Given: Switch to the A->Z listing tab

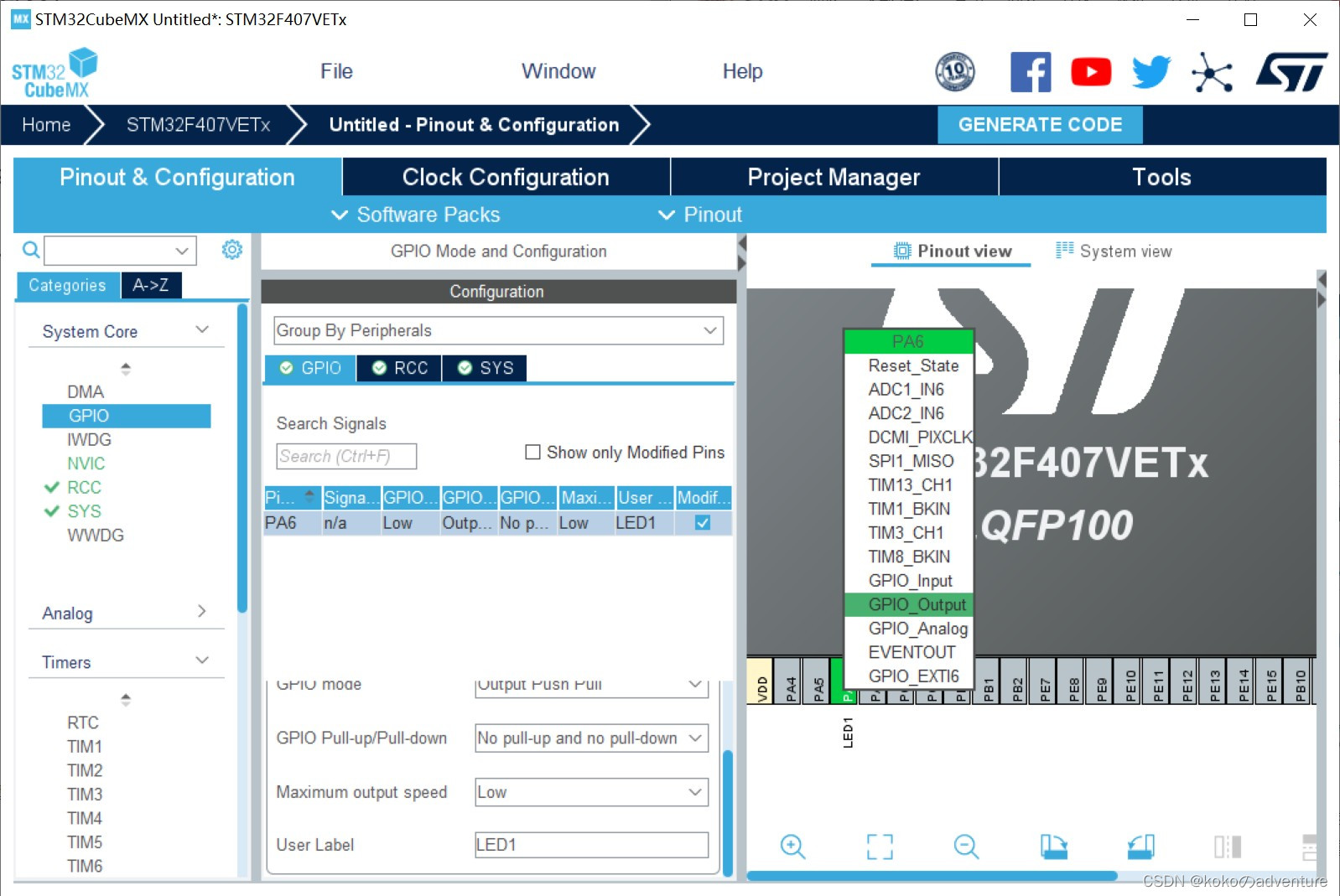Looking at the screenshot, I should click(x=151, y=285).
